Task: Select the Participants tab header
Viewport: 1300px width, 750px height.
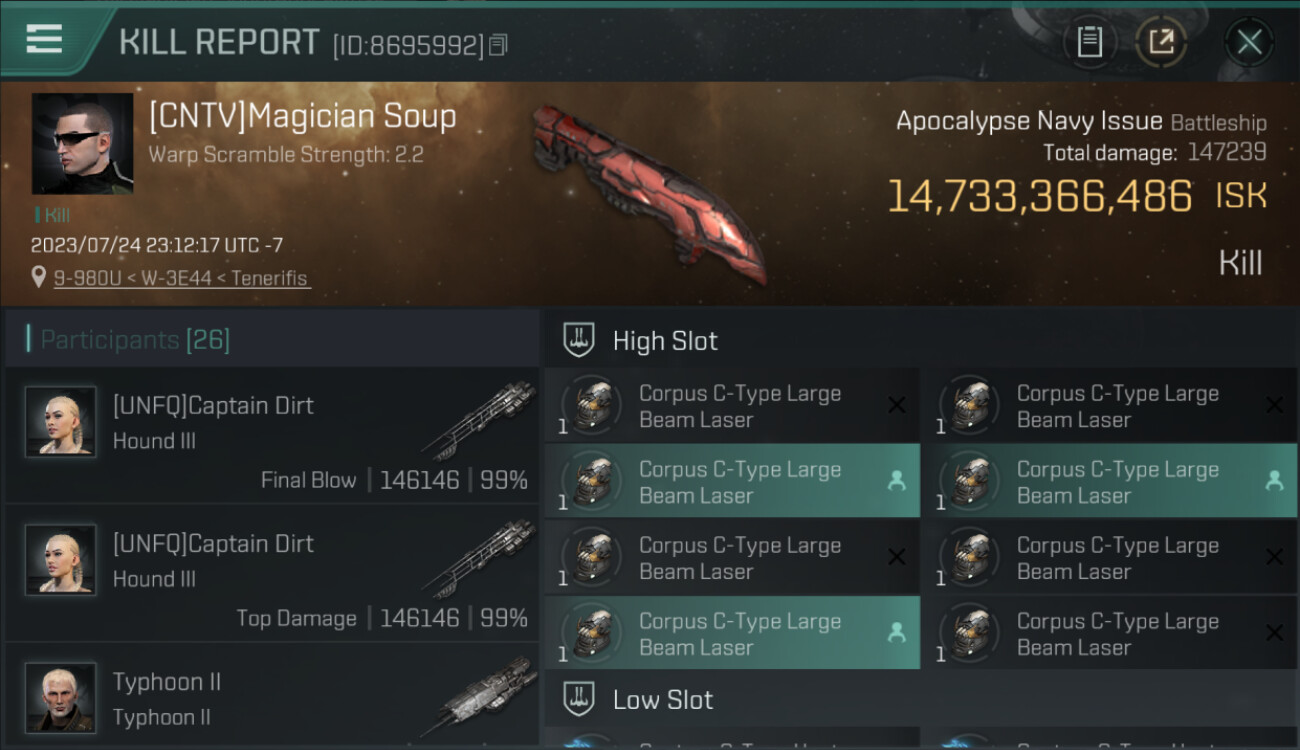Action: [x=134, y=340]
